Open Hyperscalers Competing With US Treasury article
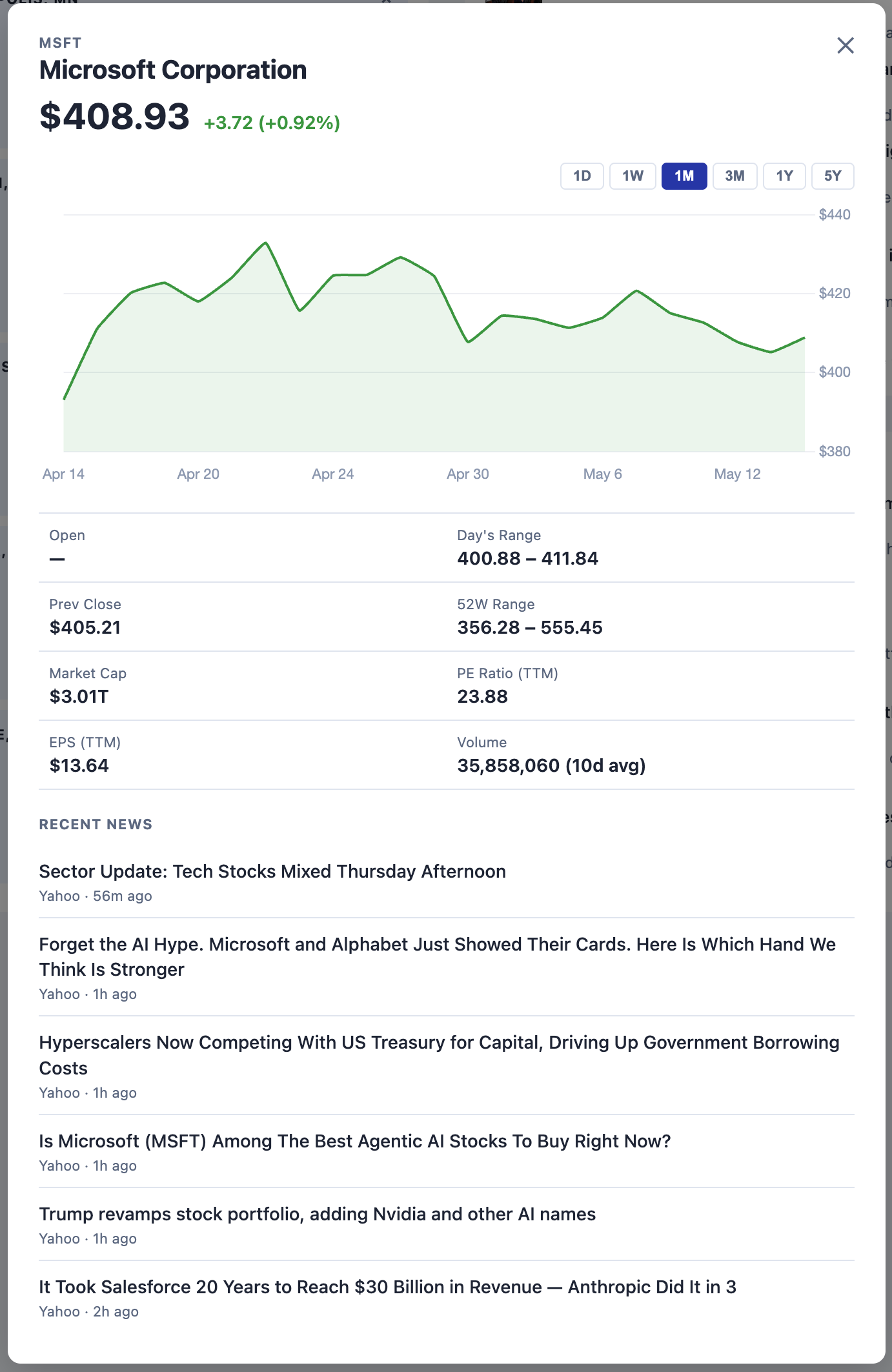The image size is (892, 1372). tap(440, 1055)
